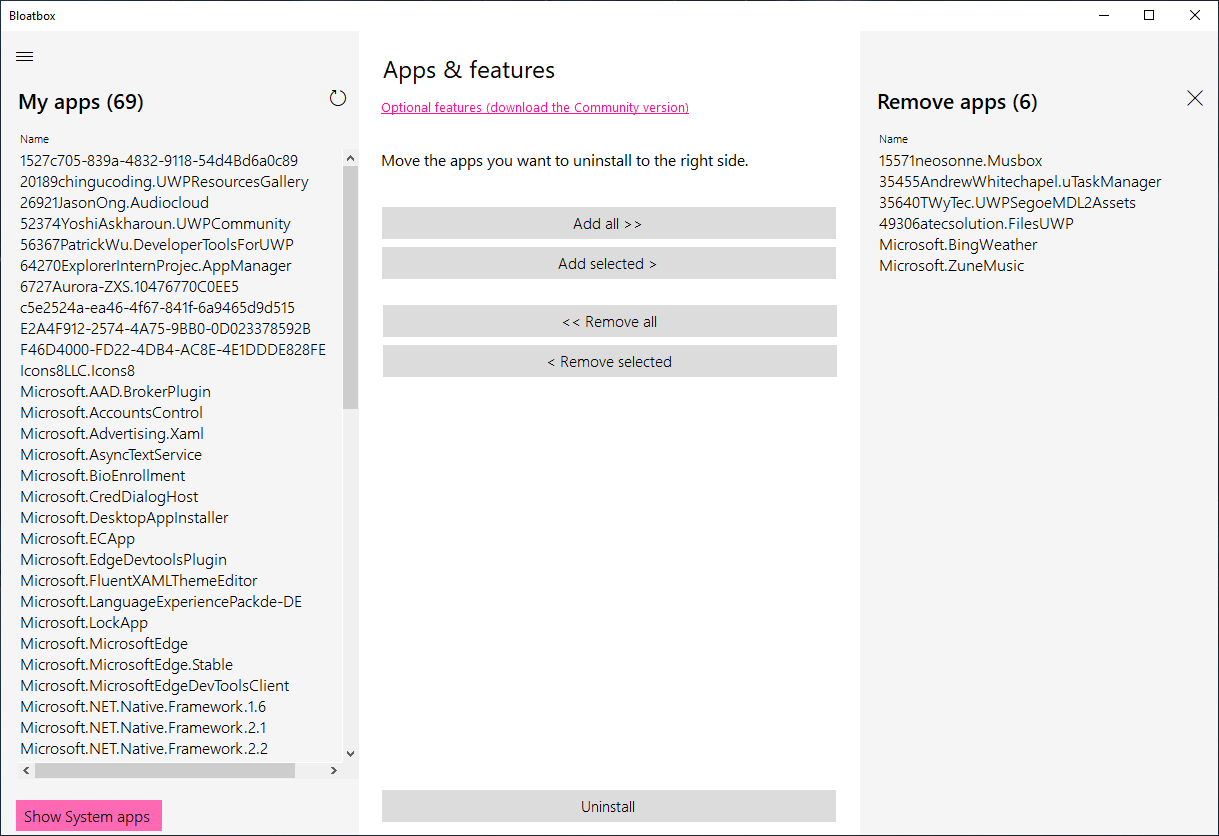
Task: Toggle the Show System apps button
Action: pyautogui.click(x=88, y=816)
